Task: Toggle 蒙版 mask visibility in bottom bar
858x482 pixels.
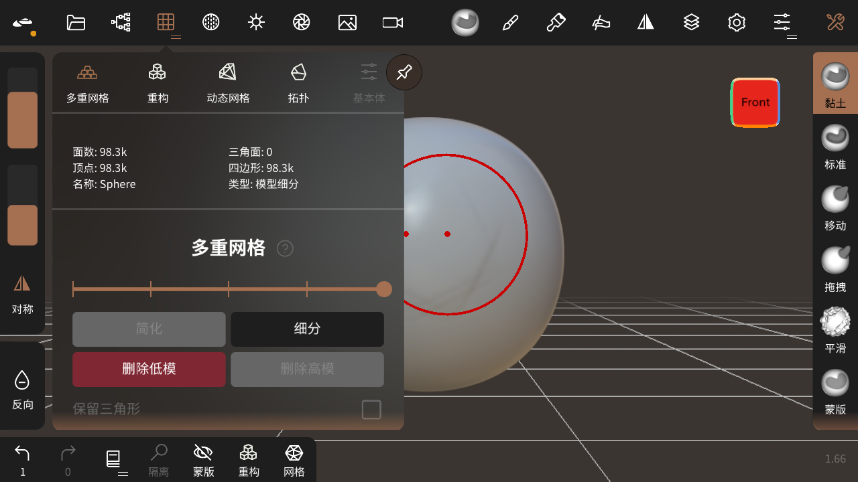Action: coord(203,460)
